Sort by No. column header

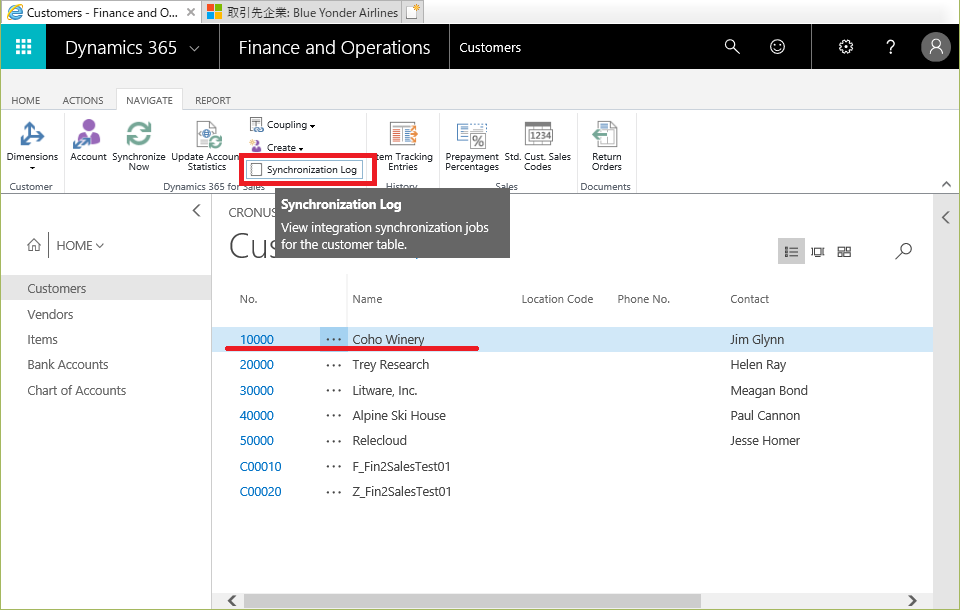[x=249, y=299]
